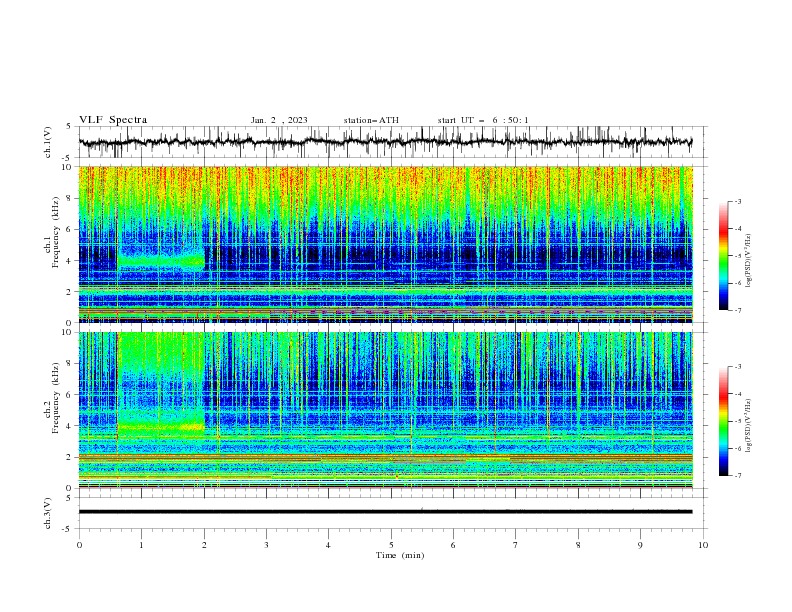Click time axis tick label "3"
This screenshot has height=612, width=792.
266,545
